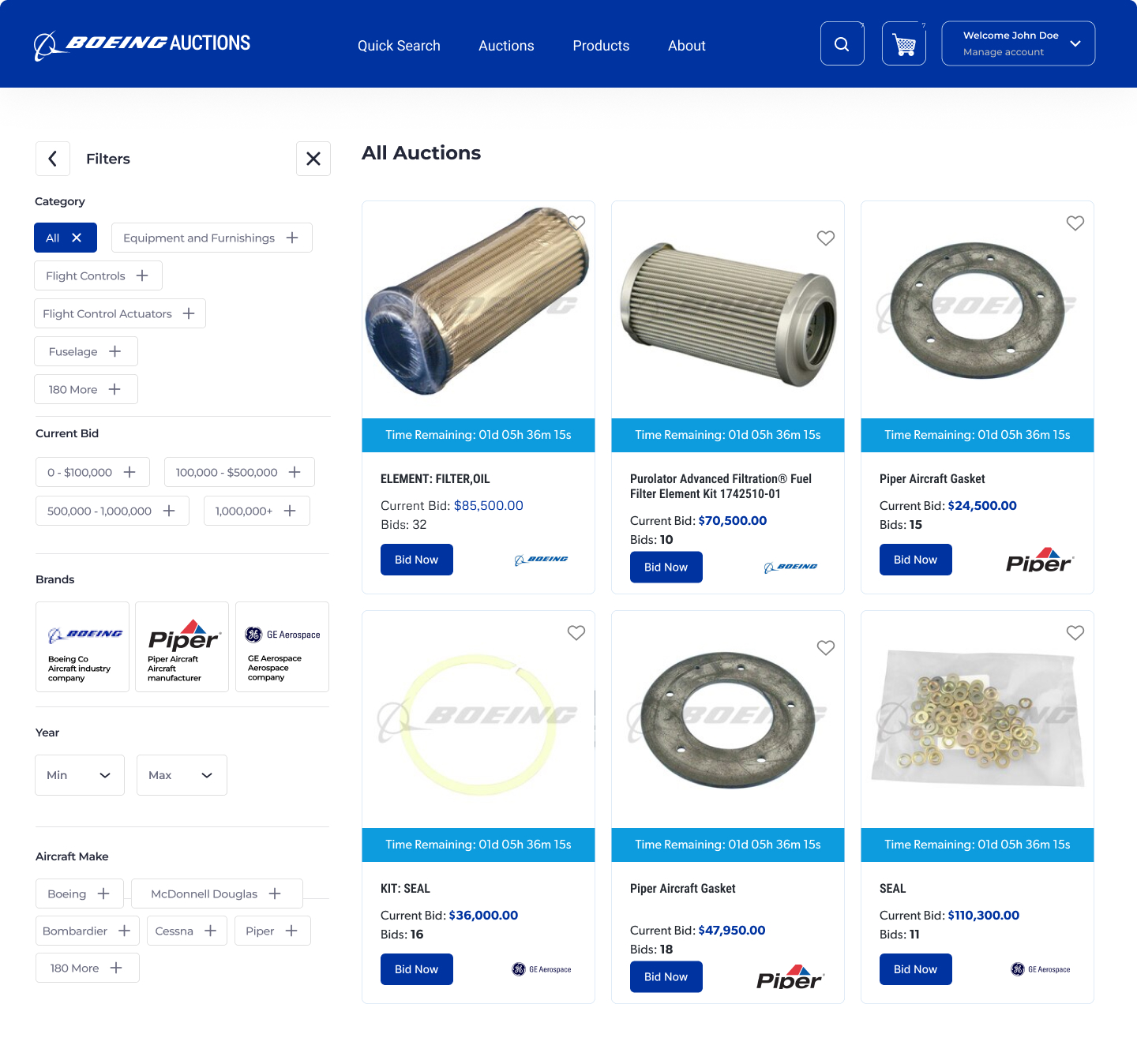This screenshot has width=1137, height=1064.
Task: Close the Filters panel with X button
Action: coord(313,159)
